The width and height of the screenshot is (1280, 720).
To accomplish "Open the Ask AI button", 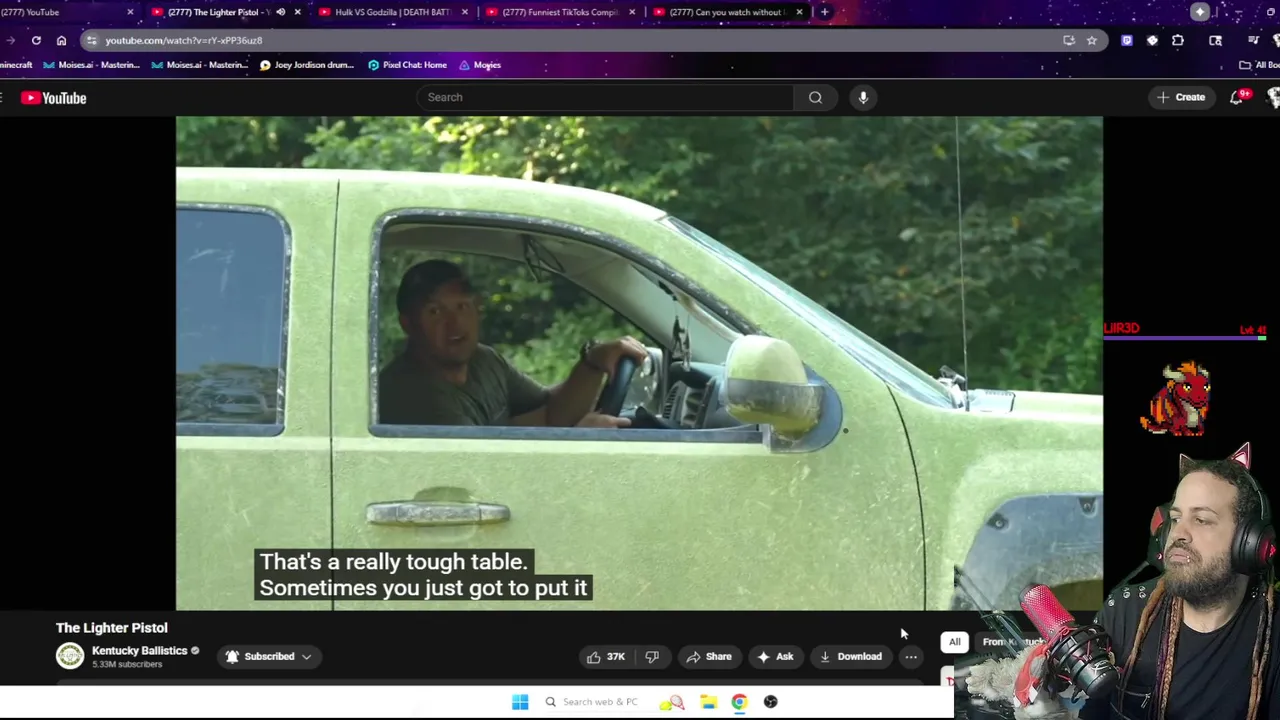I will pyautogui.click(x=775, y=657).
